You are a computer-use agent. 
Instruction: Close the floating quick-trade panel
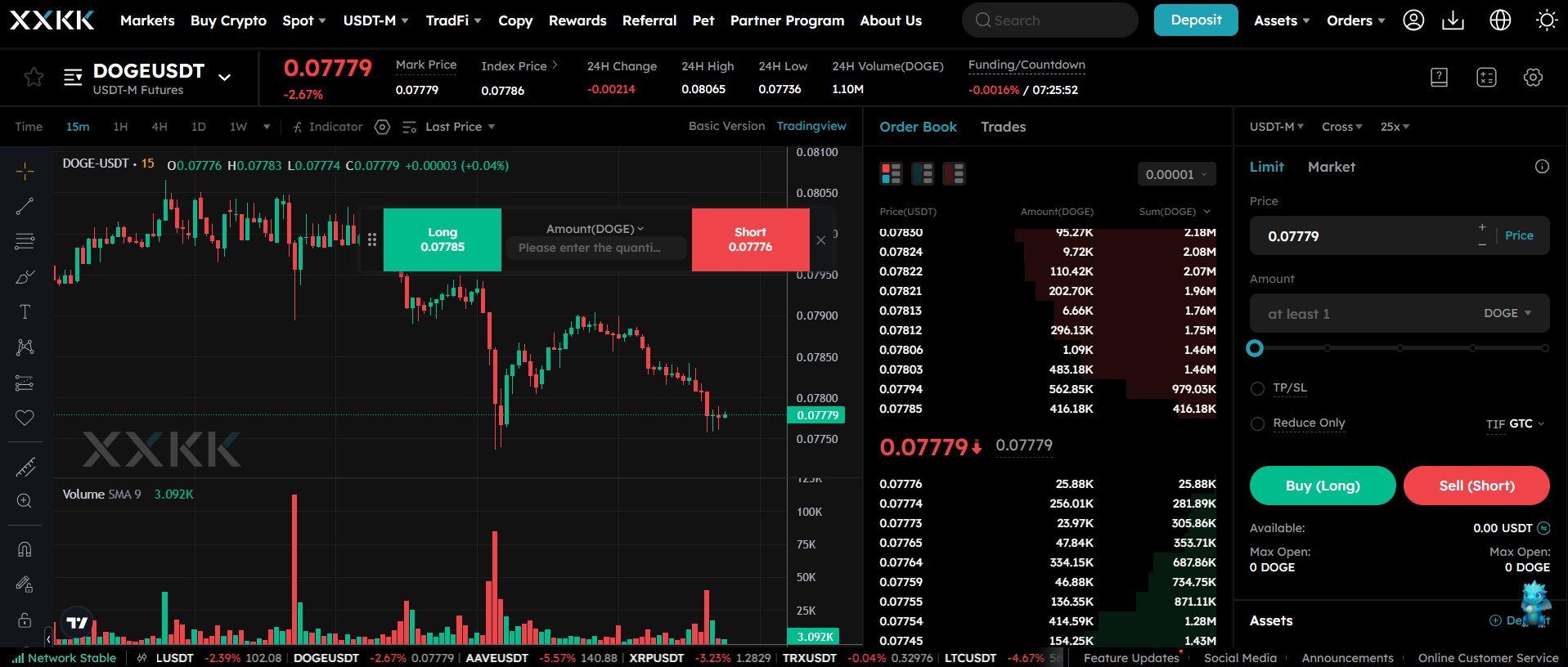pyautogui.click(x=820, y=239)
